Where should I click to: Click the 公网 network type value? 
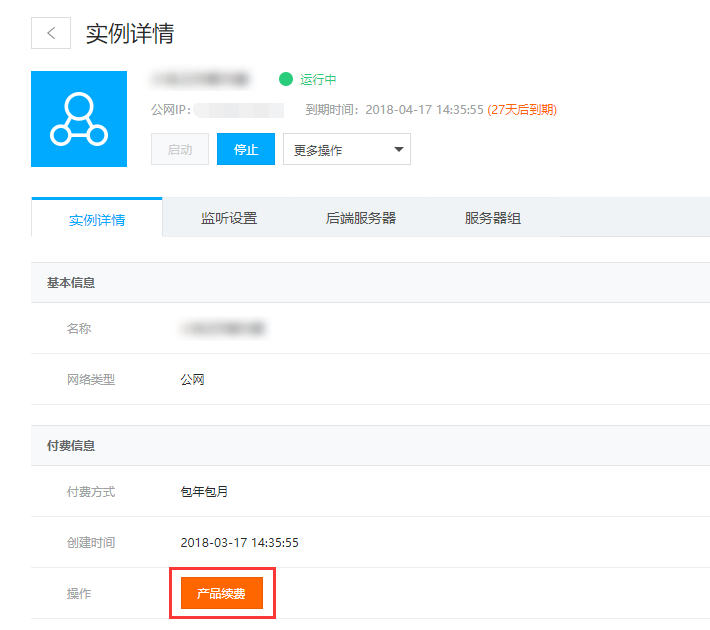(x=193, y=379)
